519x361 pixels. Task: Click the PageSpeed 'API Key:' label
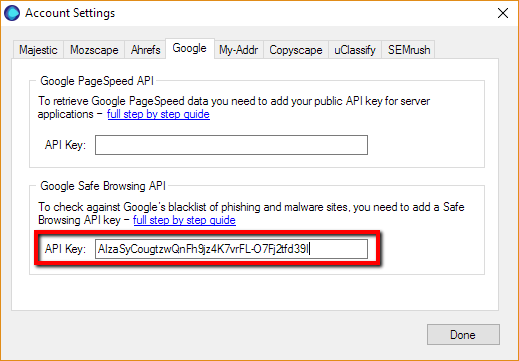point(65,145)
